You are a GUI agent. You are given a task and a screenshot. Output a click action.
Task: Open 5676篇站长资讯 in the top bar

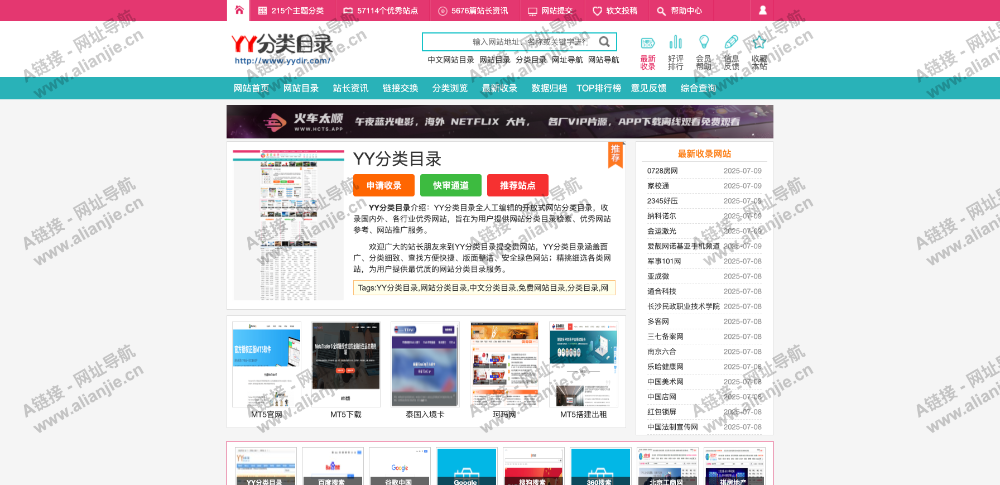pos(473,11)
